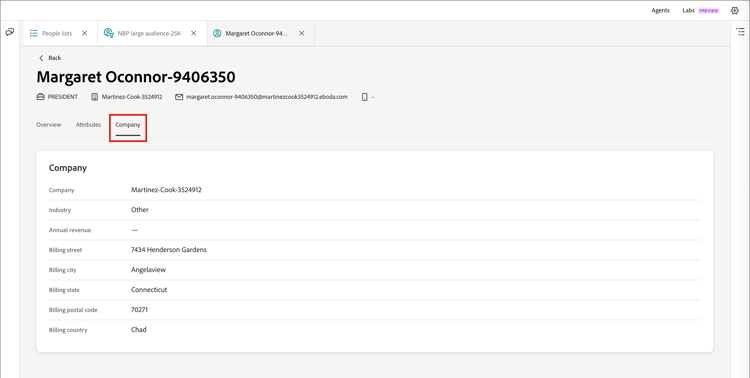Viewport: 750px width, 378px height.
Task: Click the Margaret Oconnor-9406350 heading
Action: click(136, 77)
